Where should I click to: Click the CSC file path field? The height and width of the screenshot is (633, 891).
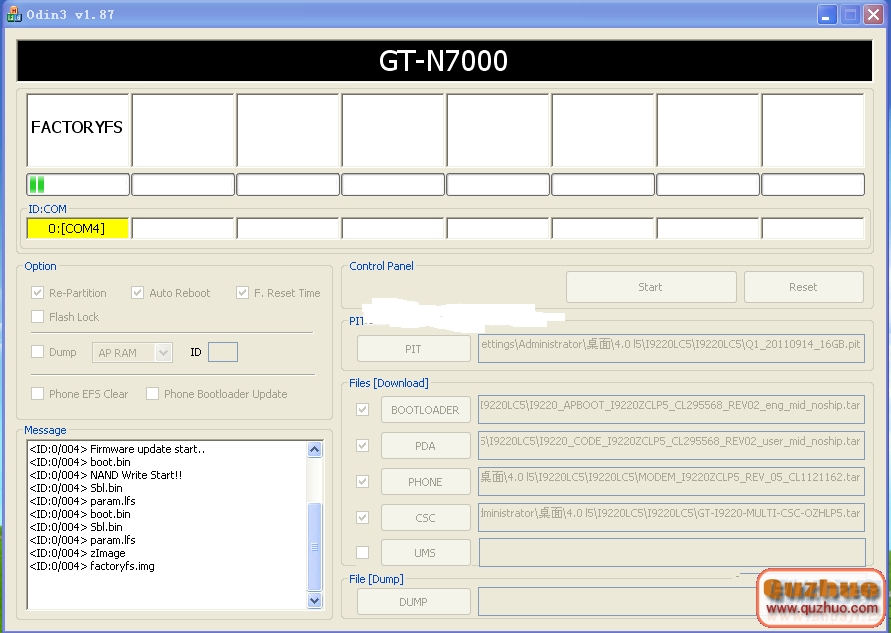pos(671,517)
